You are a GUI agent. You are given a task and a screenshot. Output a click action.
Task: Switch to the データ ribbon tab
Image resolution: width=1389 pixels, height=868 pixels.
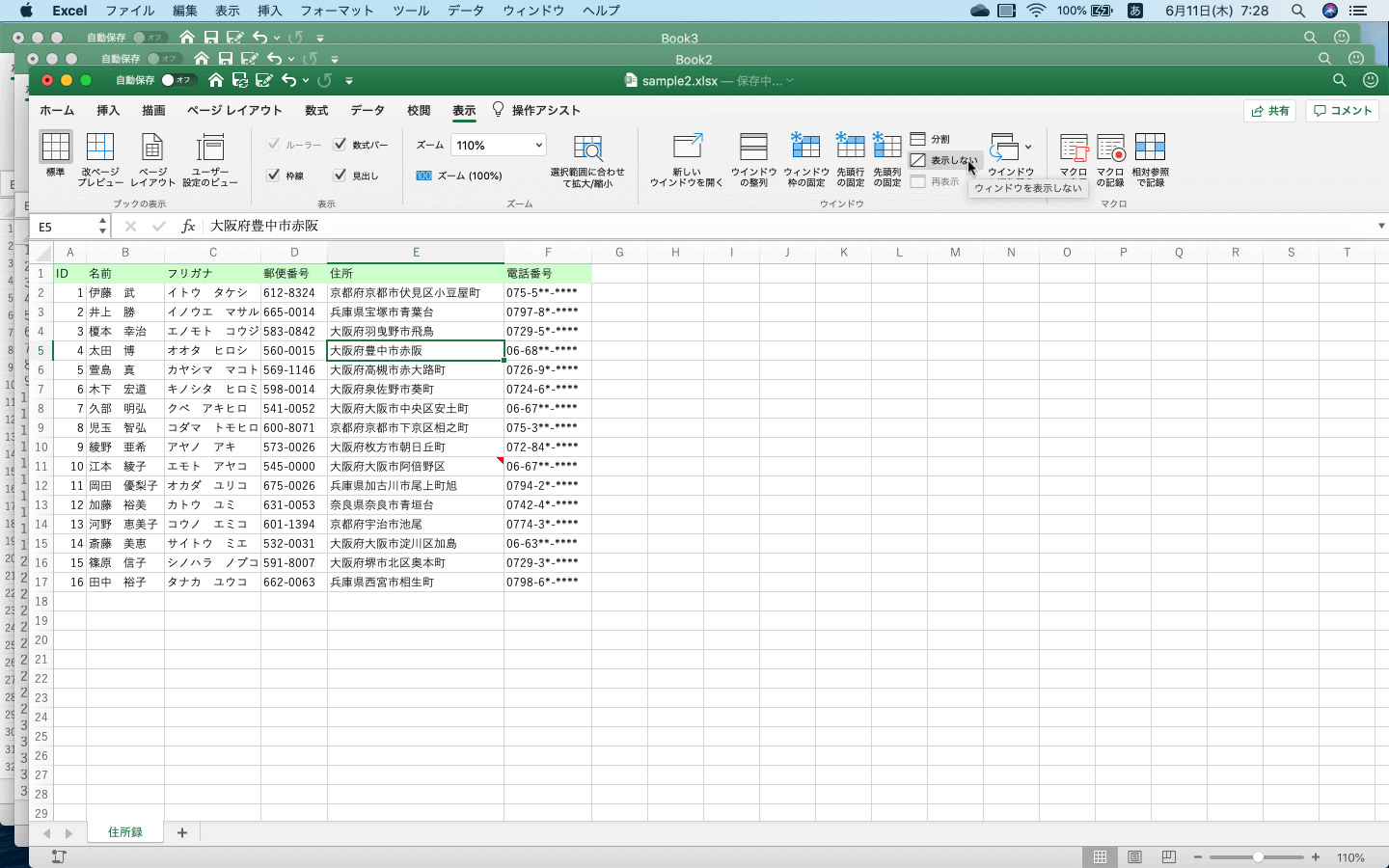[x=367, y=110]
